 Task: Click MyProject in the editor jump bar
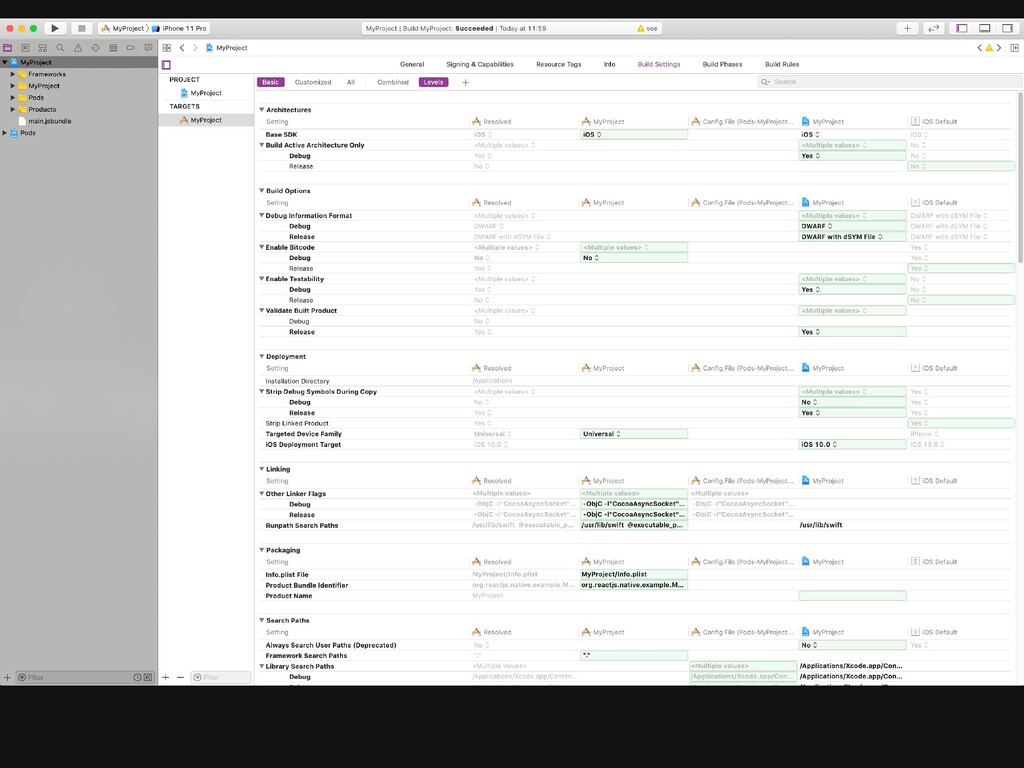[x=227, y=48]
